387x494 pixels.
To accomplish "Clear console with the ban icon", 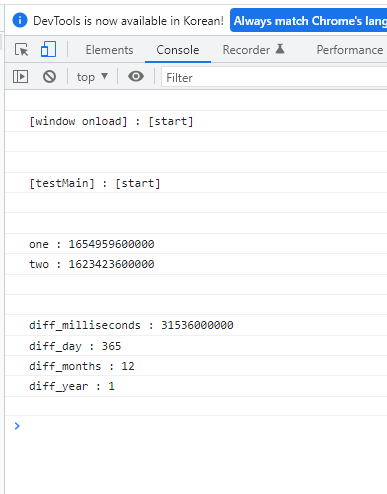I will (49, 77).
